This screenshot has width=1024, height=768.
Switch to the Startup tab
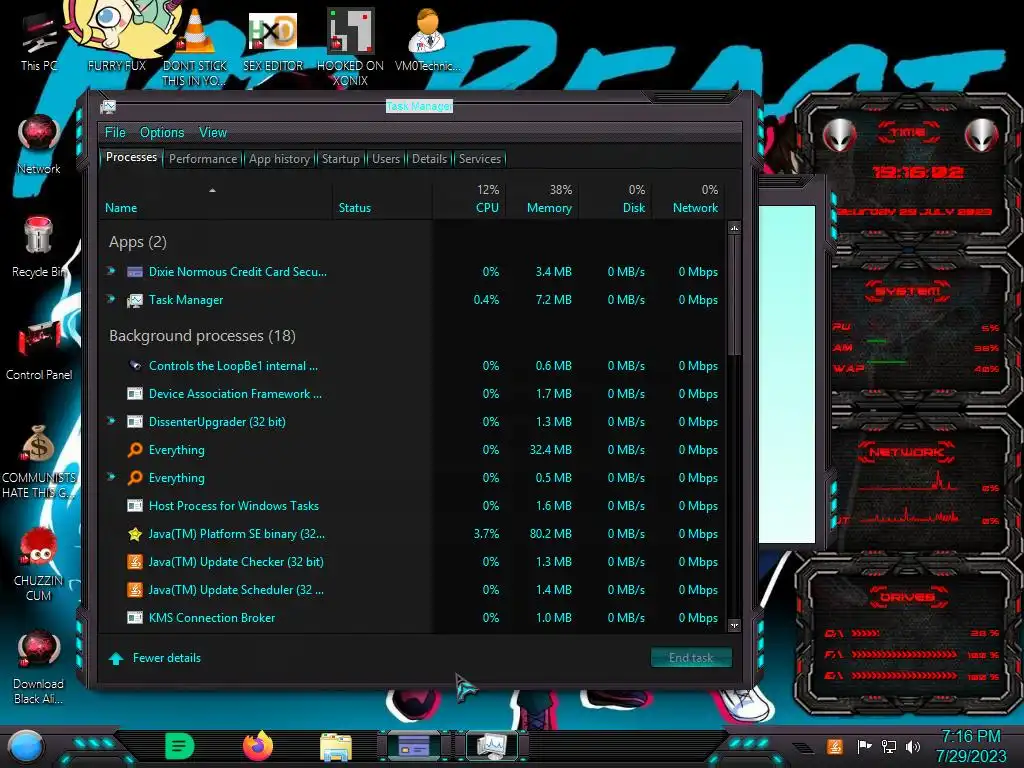click(340, 159)
